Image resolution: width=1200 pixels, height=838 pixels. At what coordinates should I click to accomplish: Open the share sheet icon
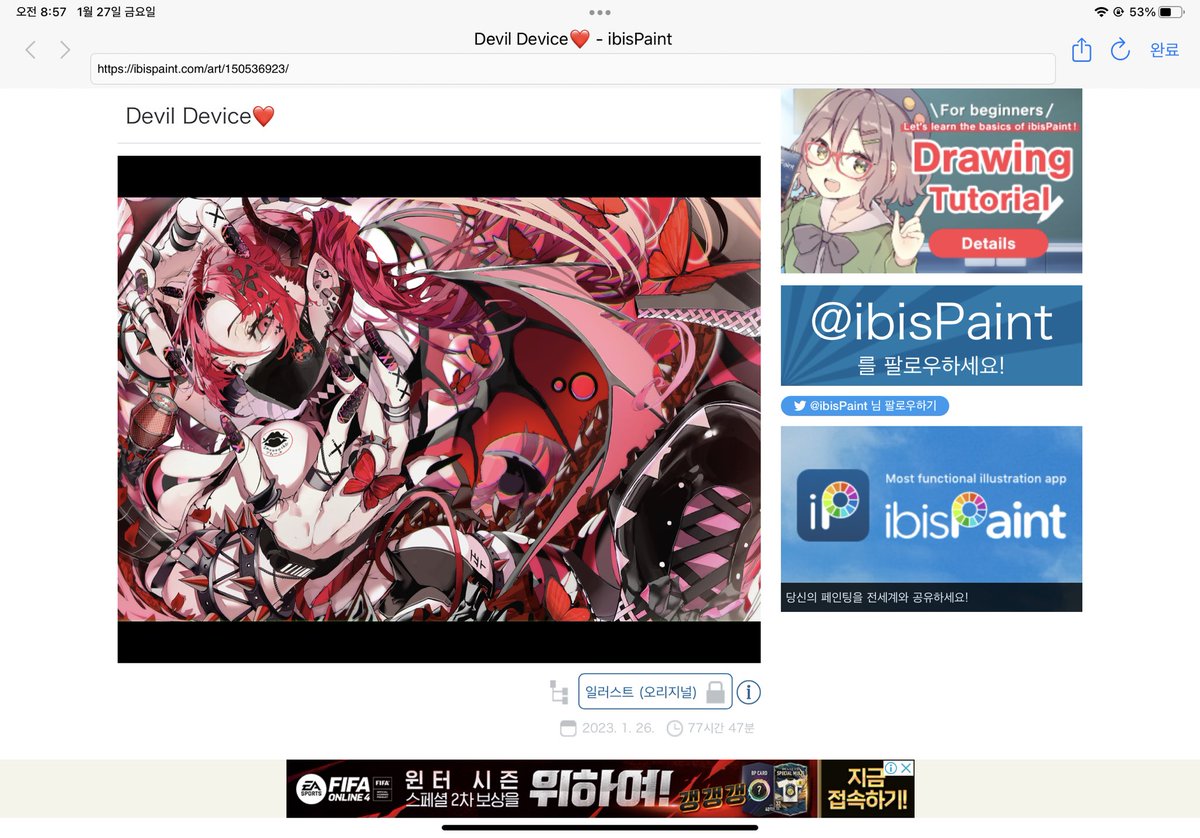[x=1081, y=49]
